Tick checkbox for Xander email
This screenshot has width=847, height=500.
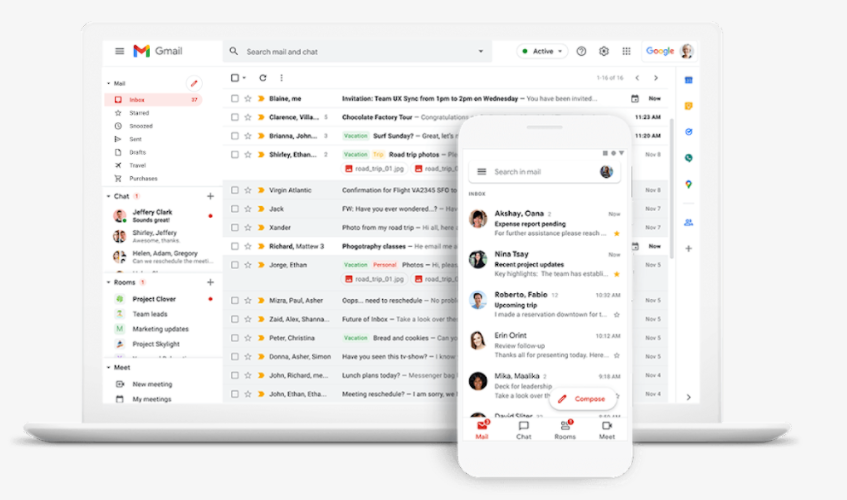pos(234,228)
